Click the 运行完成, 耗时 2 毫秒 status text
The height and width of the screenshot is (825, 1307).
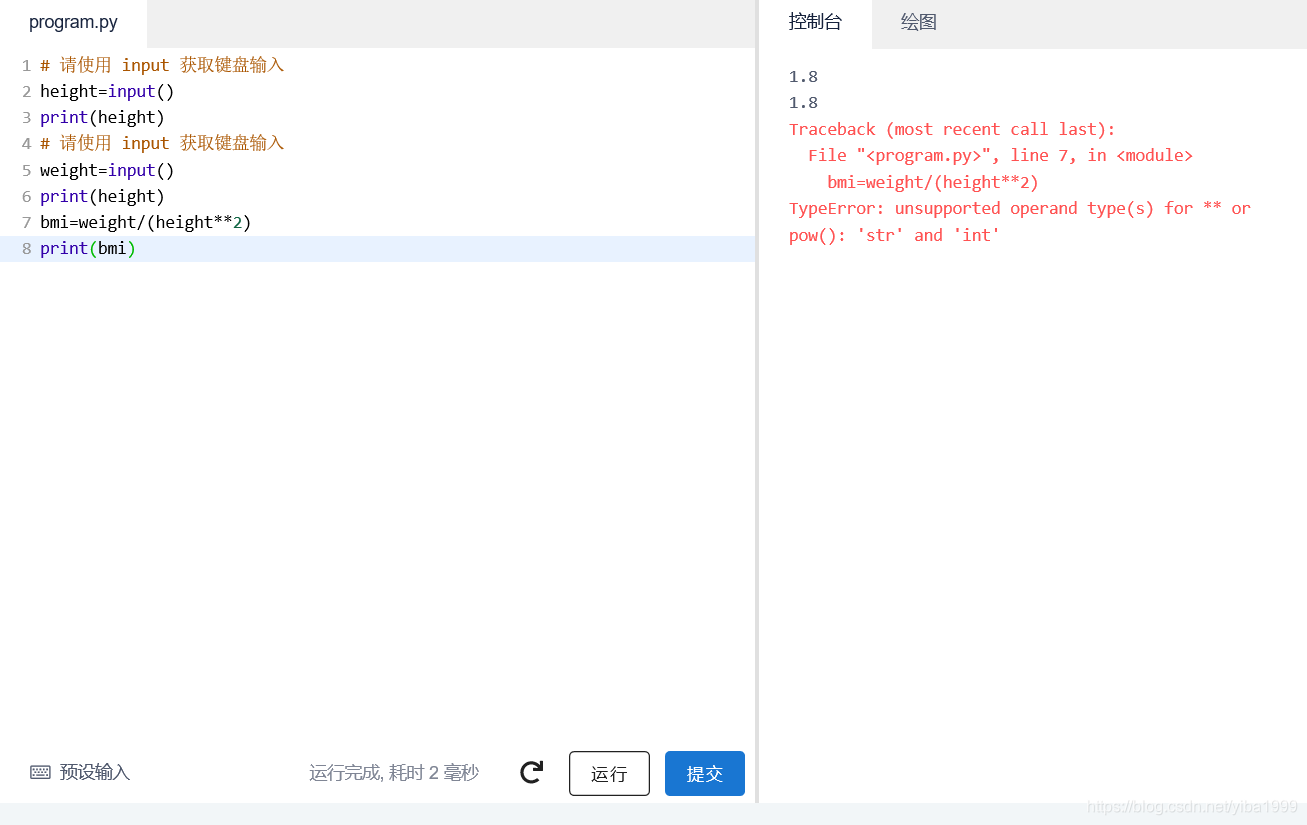[394, 772]
